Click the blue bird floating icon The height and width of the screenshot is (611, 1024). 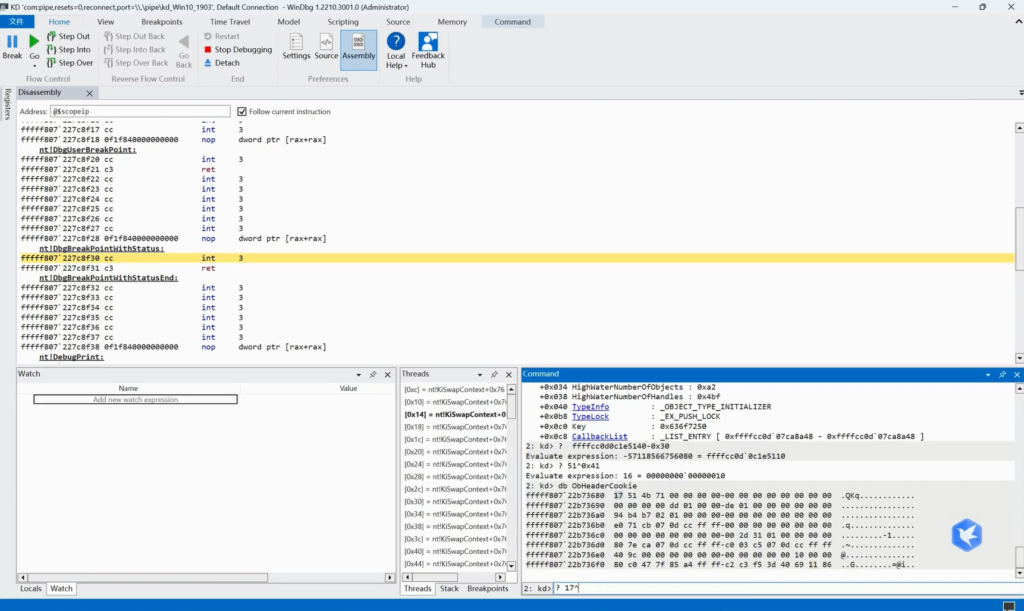click(x=967, y=535)
